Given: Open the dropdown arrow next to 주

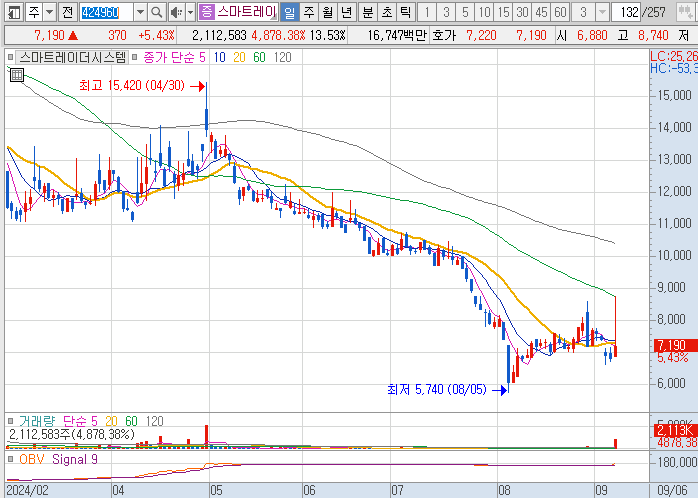Looking at the screenshot, I should tap(49, 12).
